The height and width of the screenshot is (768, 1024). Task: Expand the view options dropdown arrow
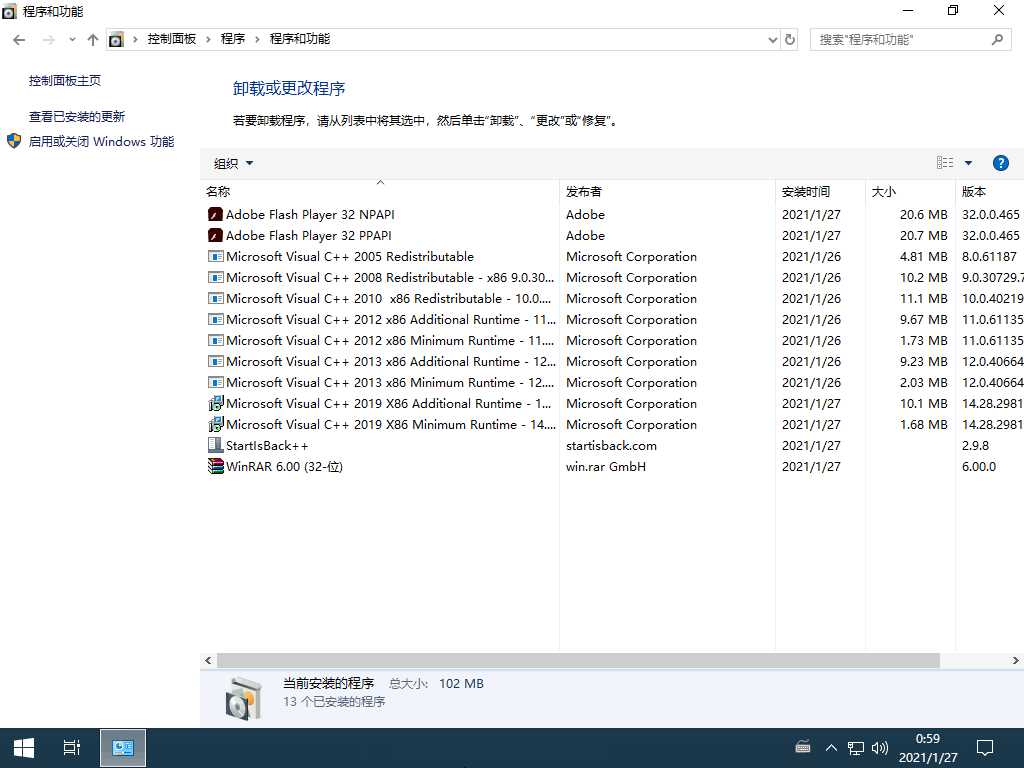click(968, 163)
